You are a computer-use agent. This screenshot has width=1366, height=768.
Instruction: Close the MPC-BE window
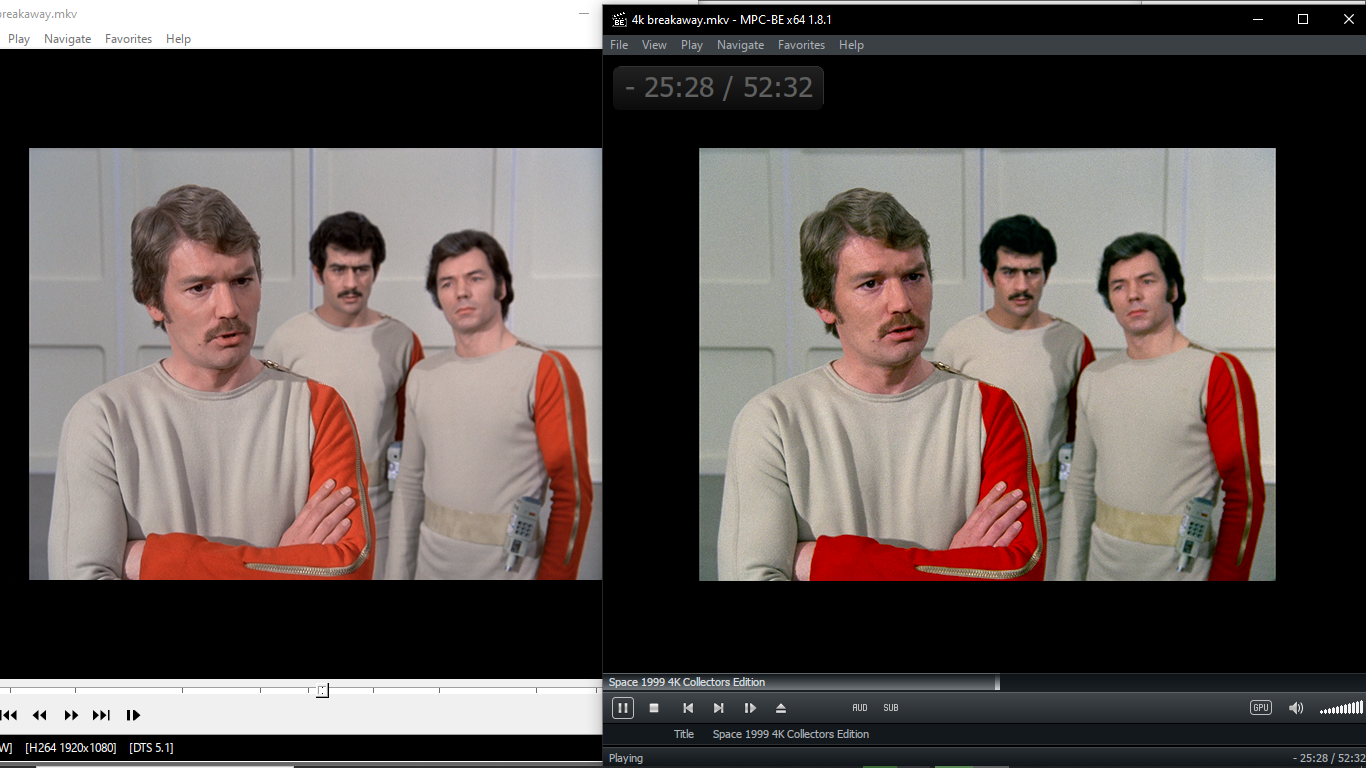1347,19
